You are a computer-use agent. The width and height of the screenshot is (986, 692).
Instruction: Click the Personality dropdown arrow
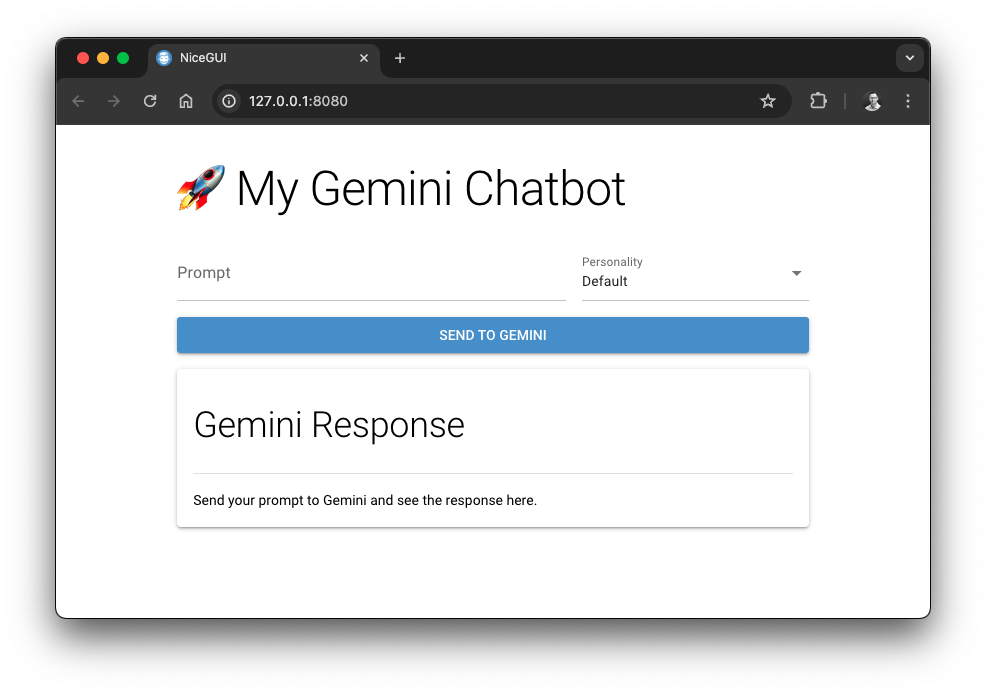[x=797, y=273]
